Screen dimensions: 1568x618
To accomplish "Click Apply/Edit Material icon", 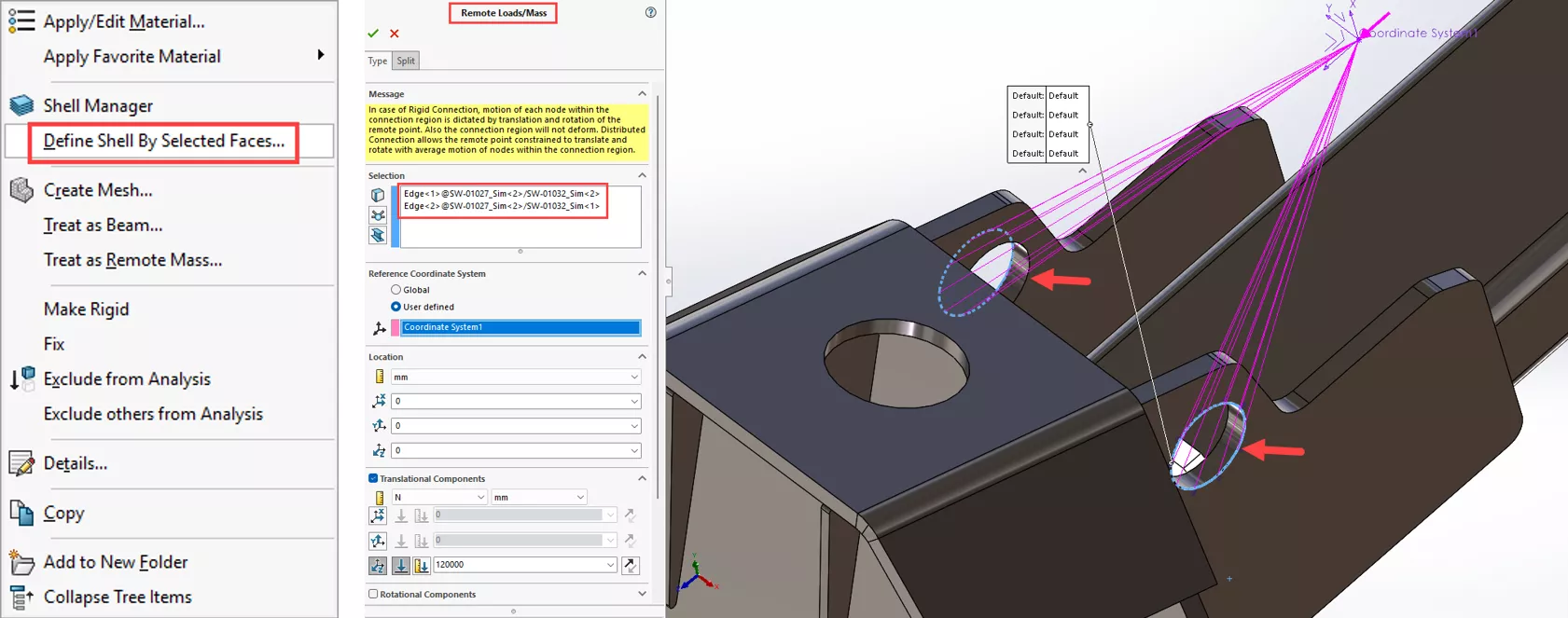I will pos(21,21).
